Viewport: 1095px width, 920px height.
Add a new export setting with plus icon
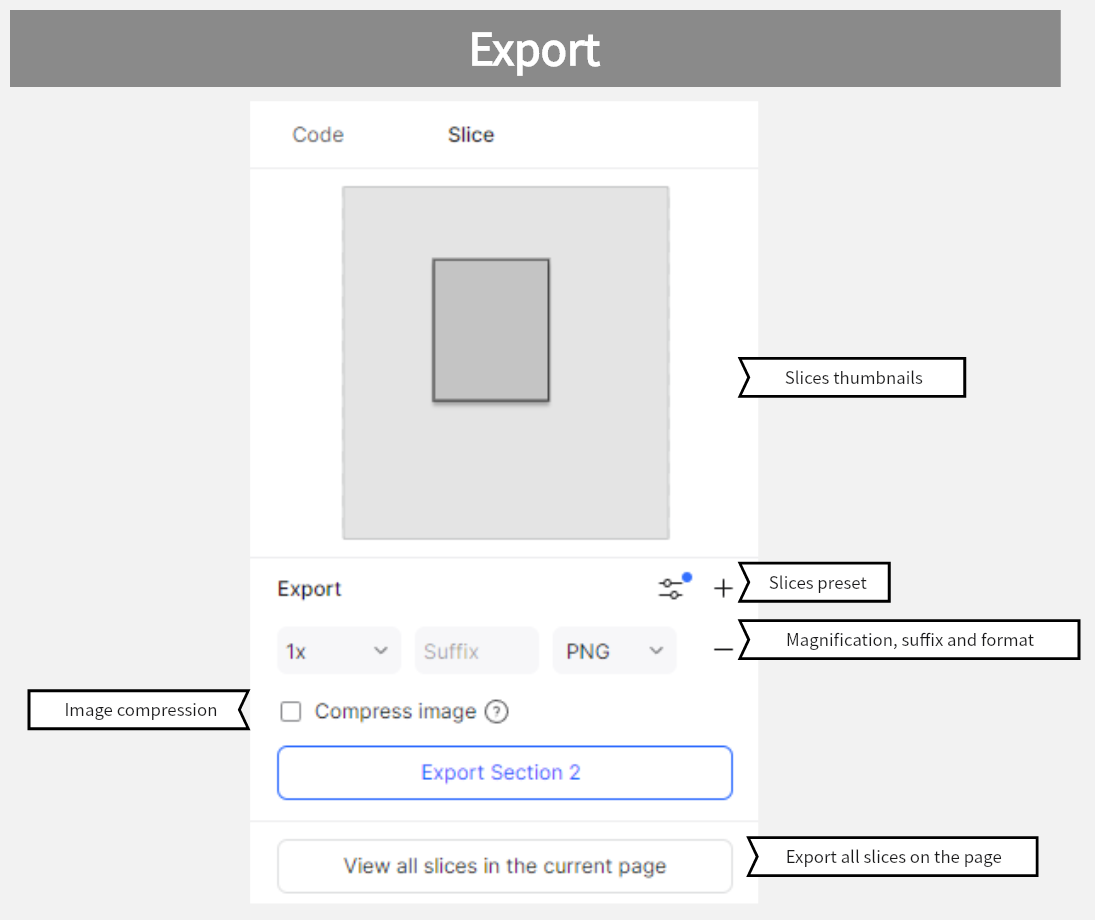(x=723, y=588)
